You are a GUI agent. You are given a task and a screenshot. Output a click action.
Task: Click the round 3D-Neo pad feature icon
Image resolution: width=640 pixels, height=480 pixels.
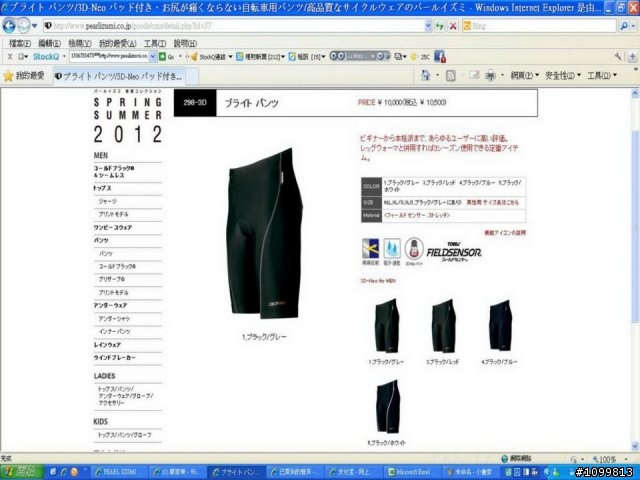coord(414,249)
